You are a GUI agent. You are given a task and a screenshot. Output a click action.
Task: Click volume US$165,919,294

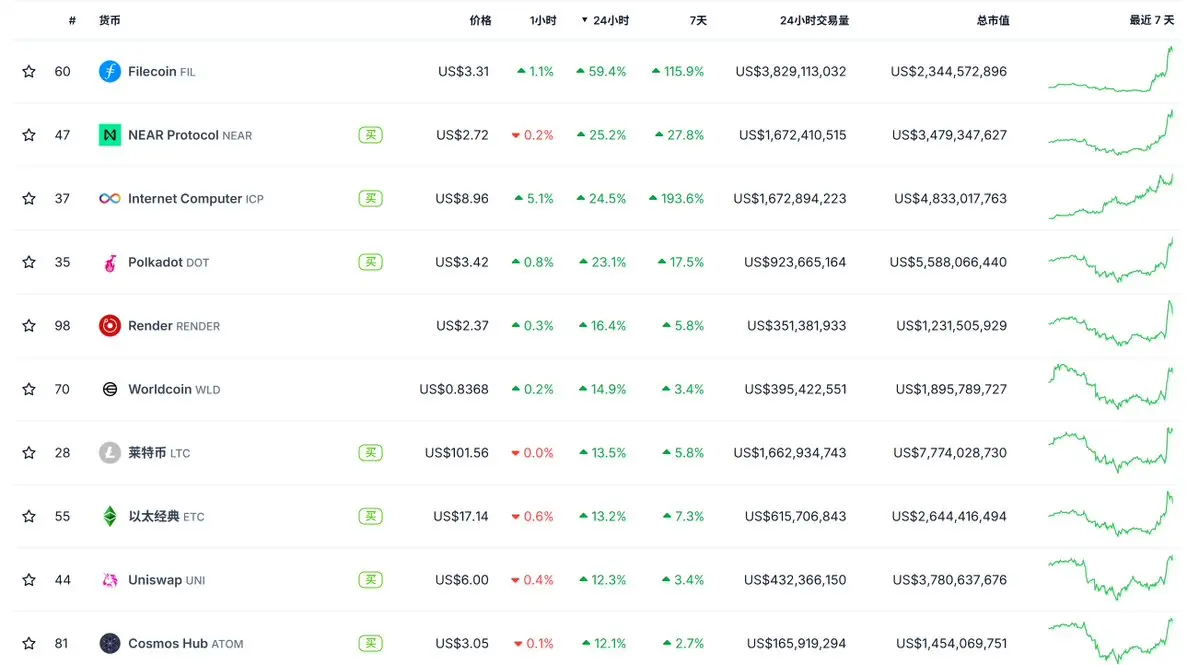796,643
